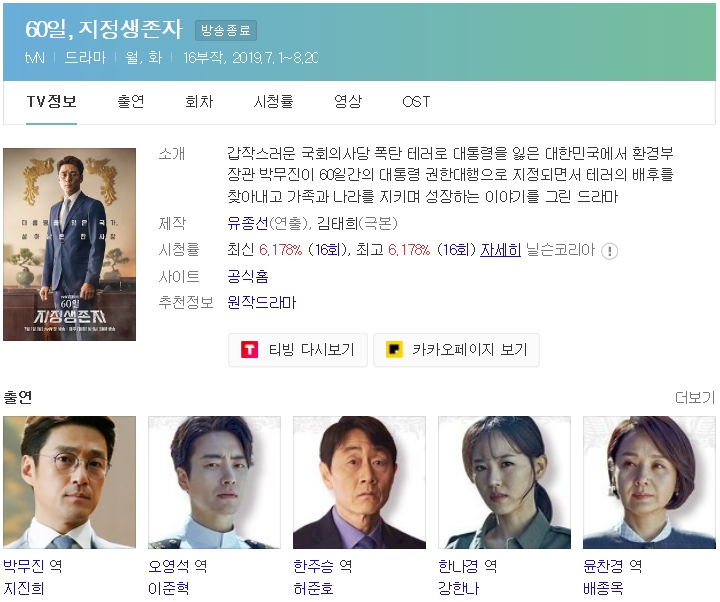Viewport: 720px width, 602px height.
Task: Go to the 영상 tab
Action: point(348,101)
